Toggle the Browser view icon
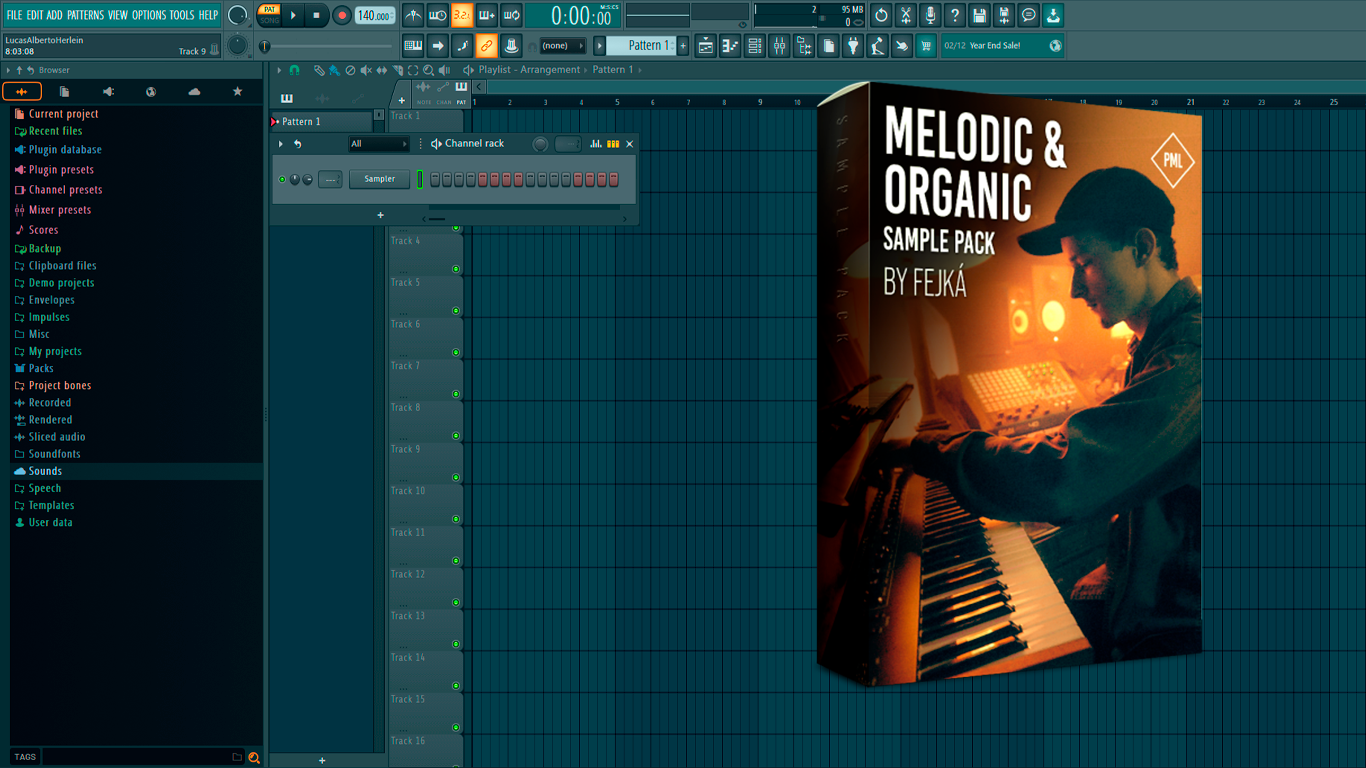 pos(804,45)
